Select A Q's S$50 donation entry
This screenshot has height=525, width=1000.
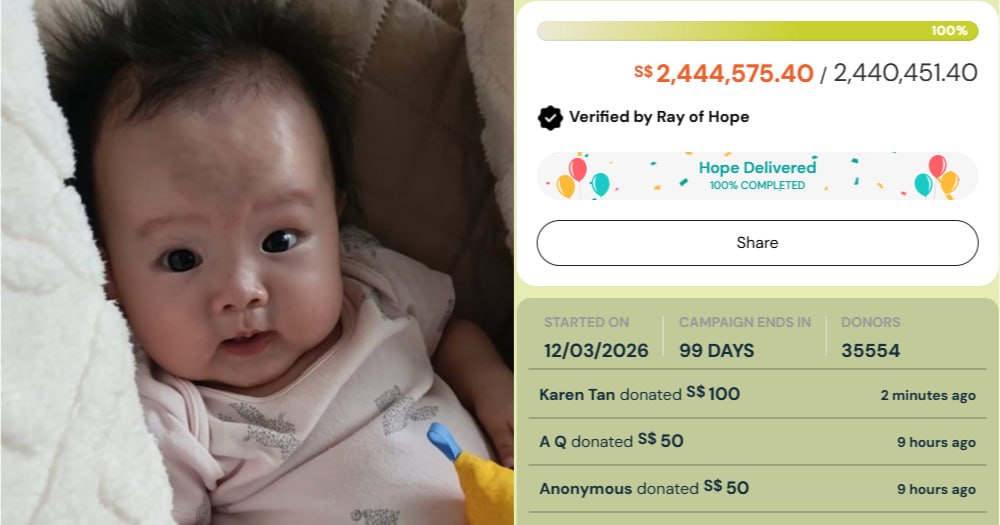757,441
